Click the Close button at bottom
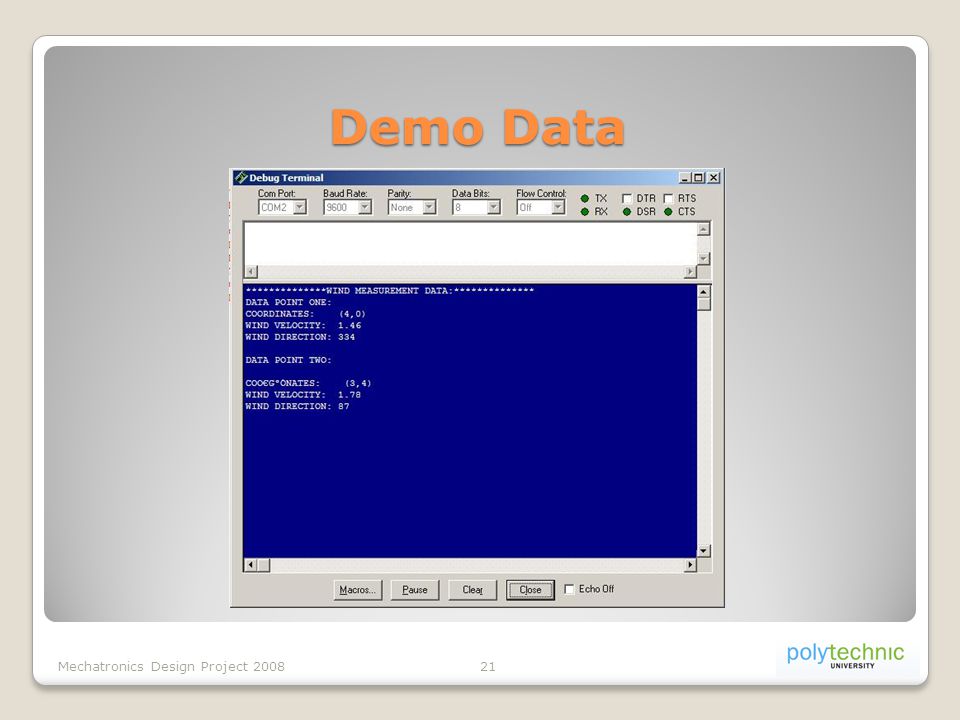960x720 pixels. [530, 590]
